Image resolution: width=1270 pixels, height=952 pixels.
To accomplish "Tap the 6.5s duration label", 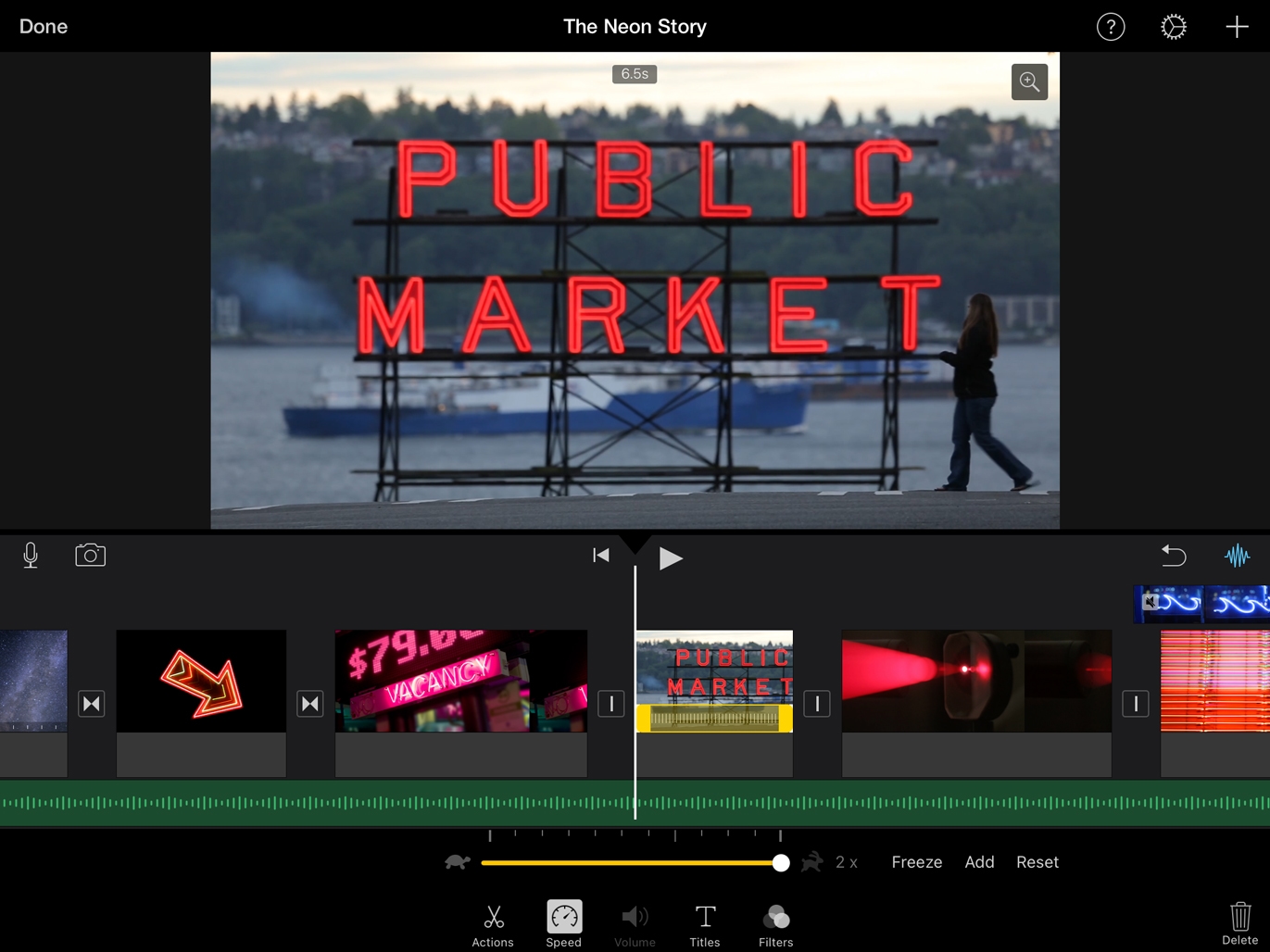I will coord(635,74).
